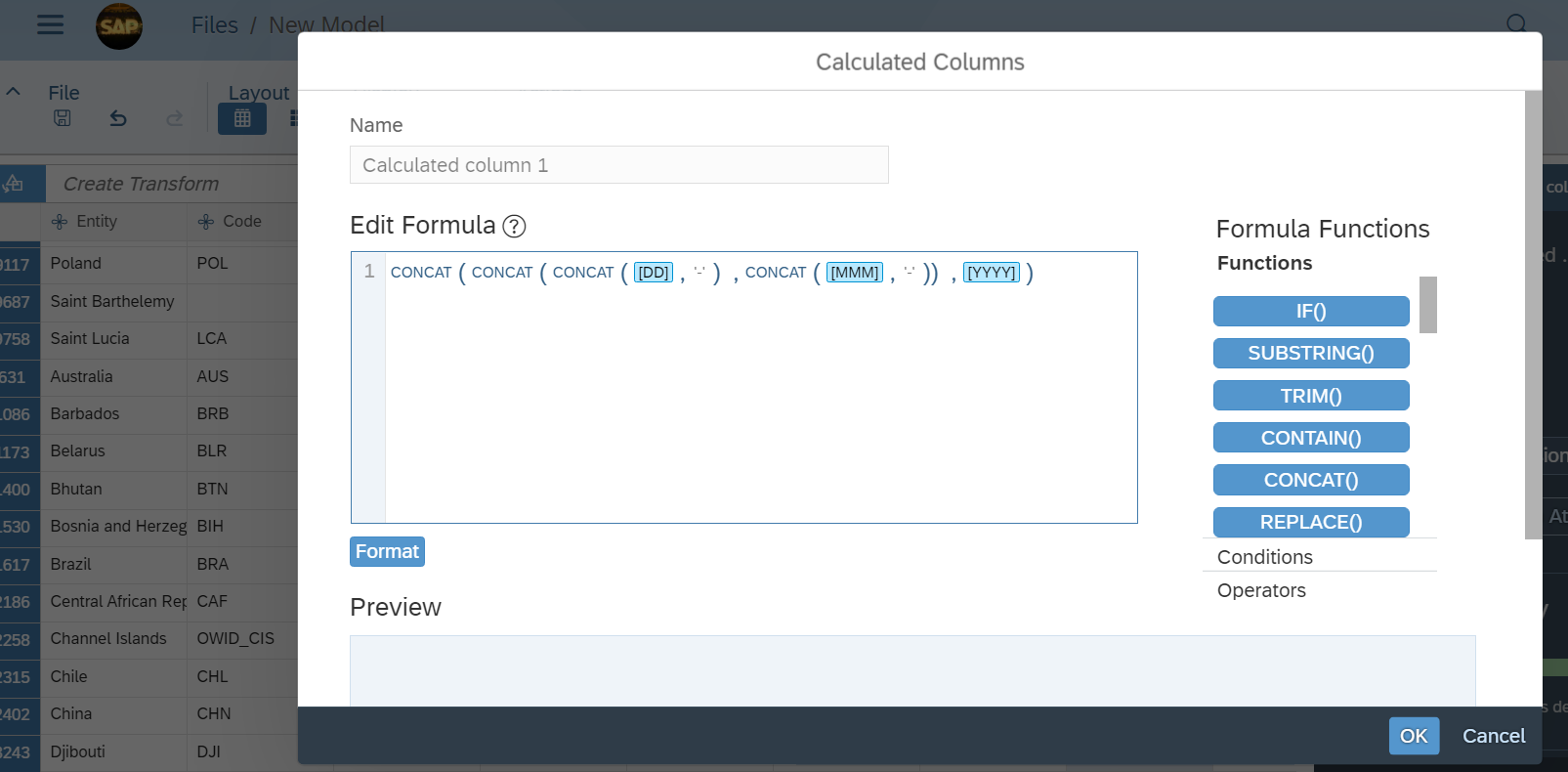This screenshot has width=1568, height=772.
Task: Select the [MMM] token in formula
Action: click(855, 273)
